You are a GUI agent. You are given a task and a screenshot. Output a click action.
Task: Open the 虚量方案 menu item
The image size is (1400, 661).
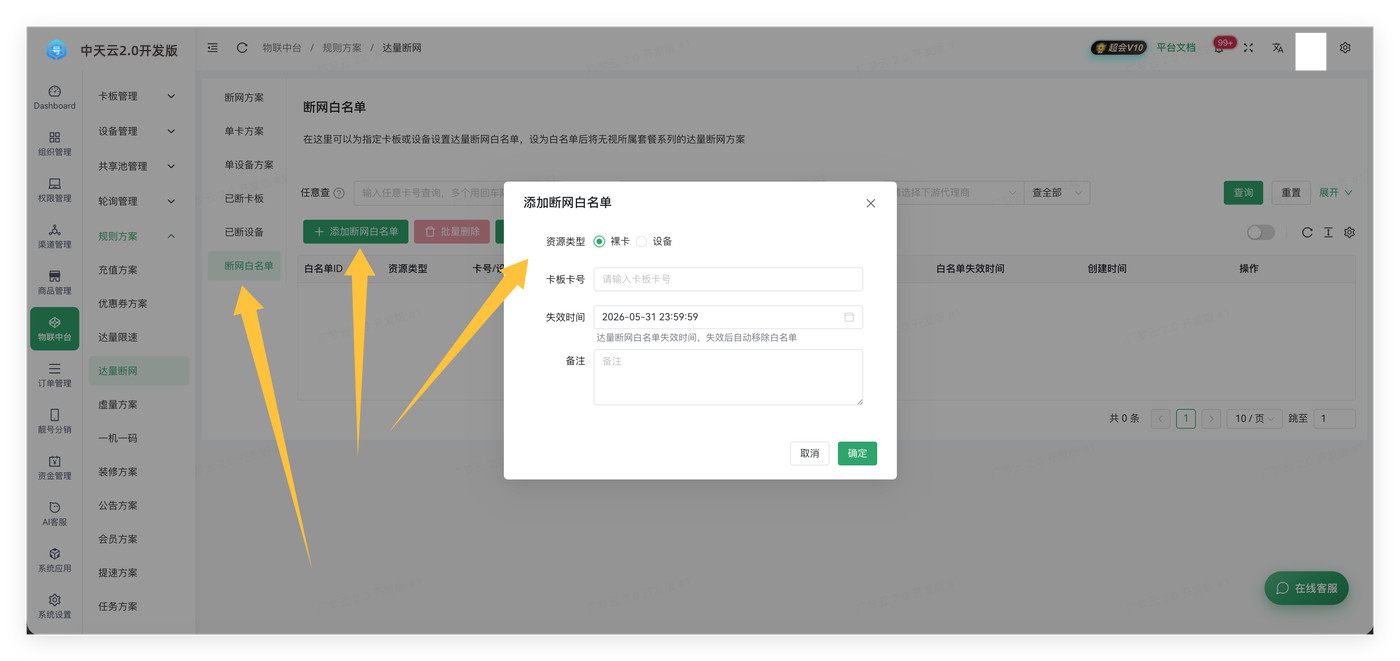point(118,405)
